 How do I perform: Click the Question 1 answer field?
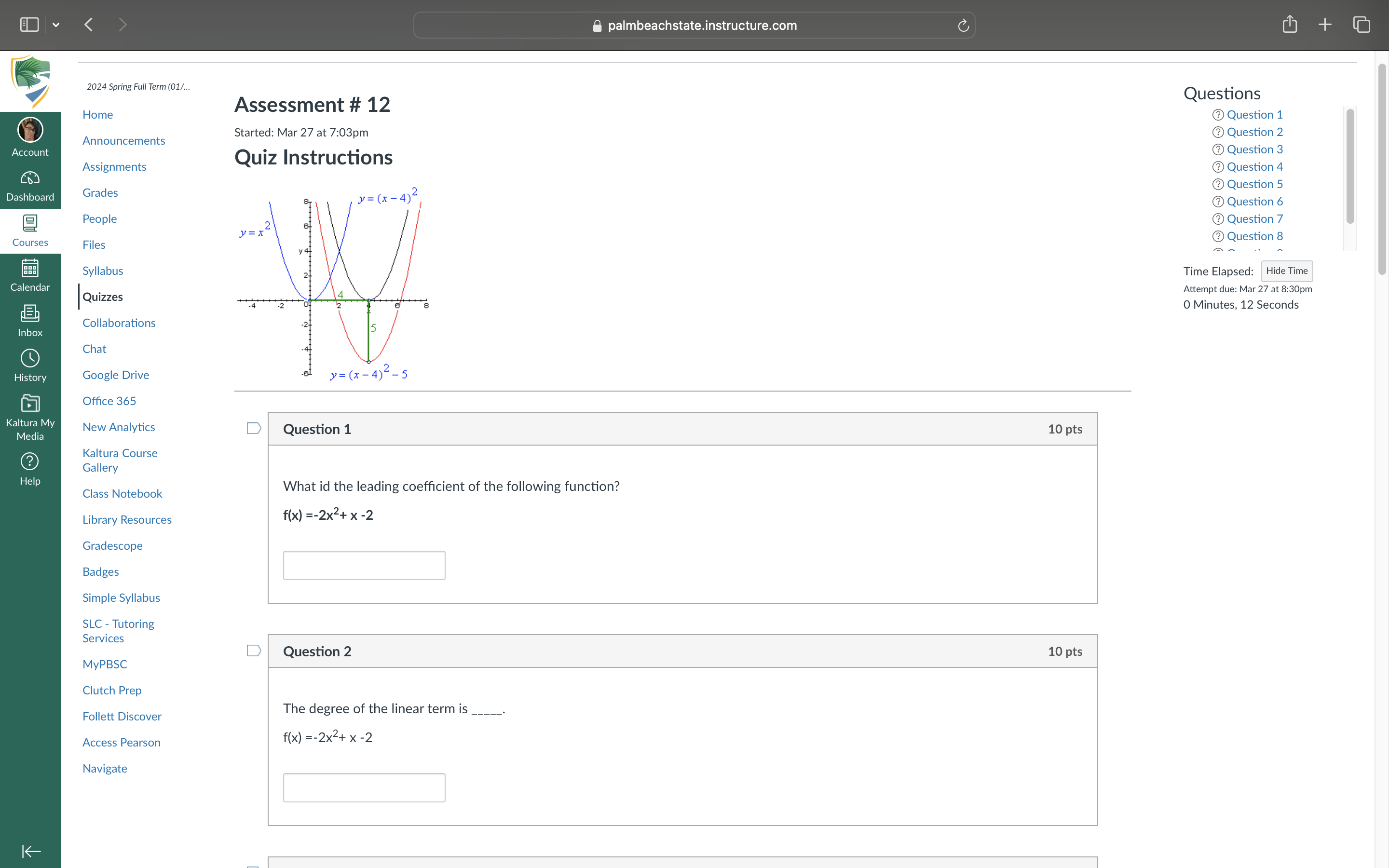(364, 566)
